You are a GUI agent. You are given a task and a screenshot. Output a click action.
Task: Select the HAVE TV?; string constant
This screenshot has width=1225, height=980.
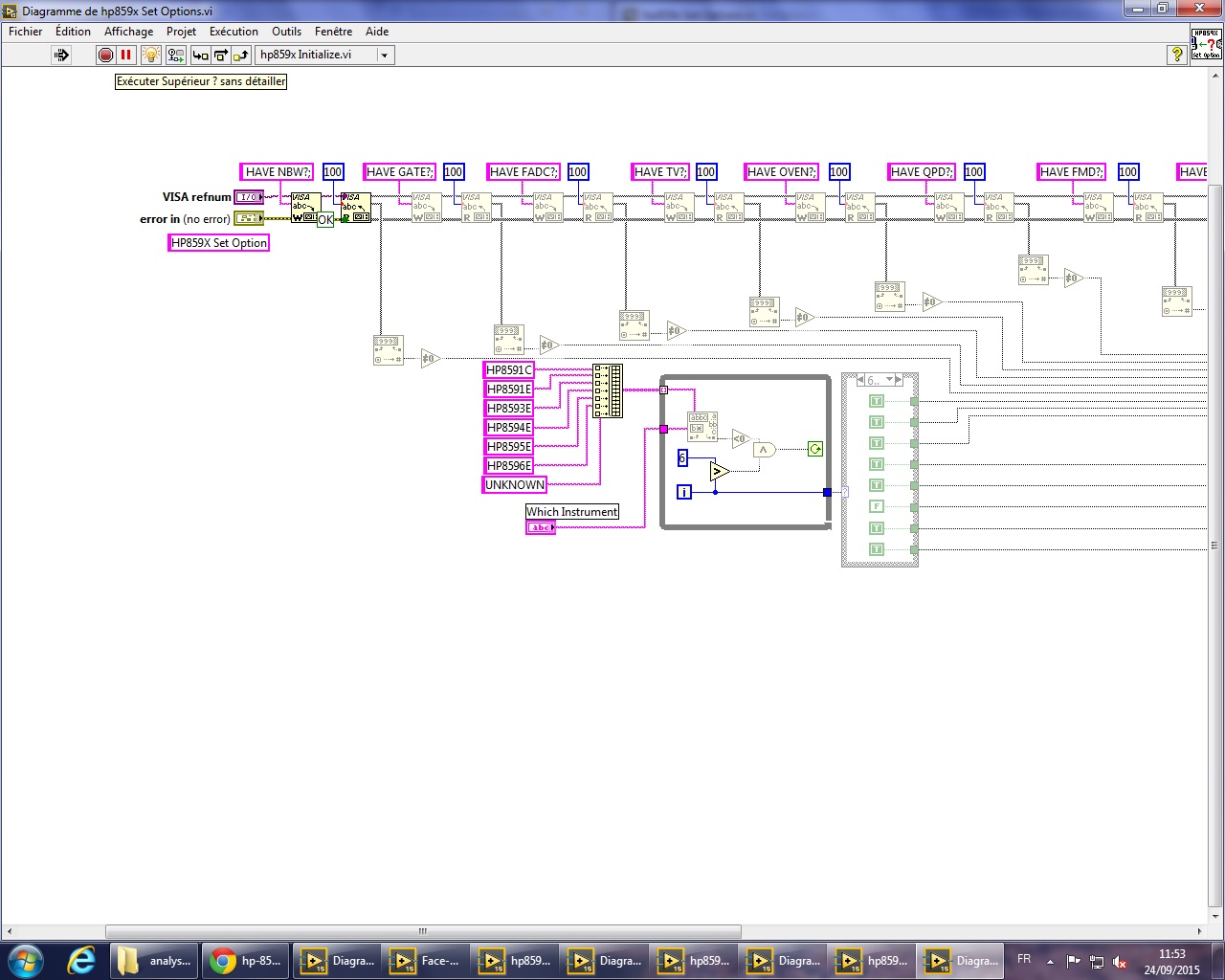tap(660, 172)
